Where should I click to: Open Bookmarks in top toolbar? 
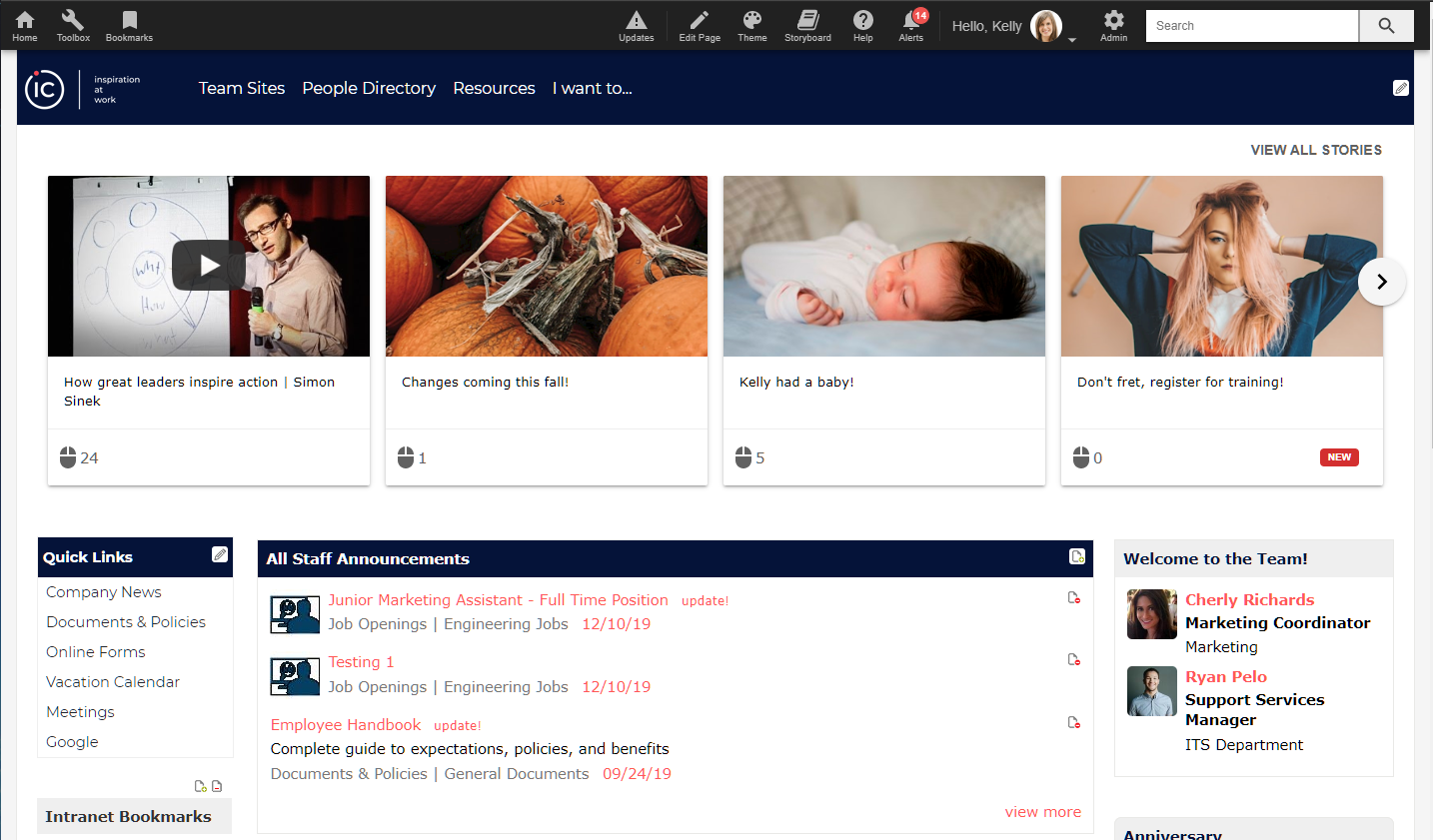(x=130, y=26)
